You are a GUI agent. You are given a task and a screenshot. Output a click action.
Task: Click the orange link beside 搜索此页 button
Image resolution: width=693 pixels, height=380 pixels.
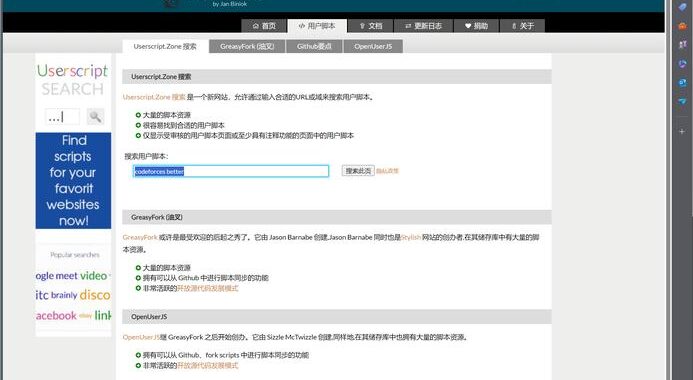(x=387, y=171)
